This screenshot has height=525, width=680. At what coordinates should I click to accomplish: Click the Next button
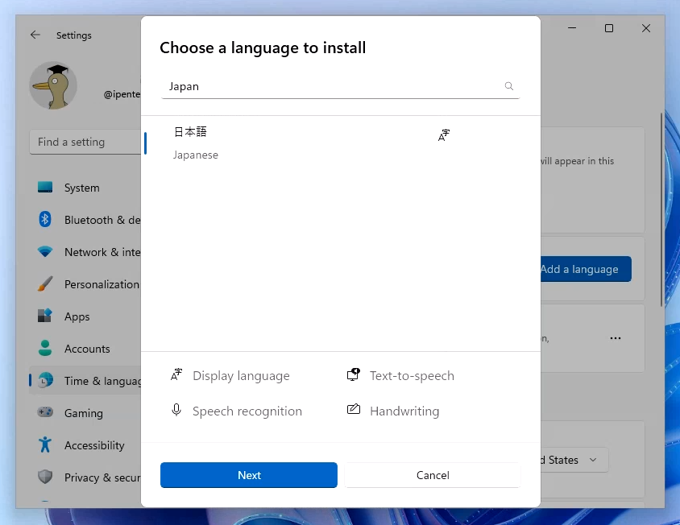249,475
